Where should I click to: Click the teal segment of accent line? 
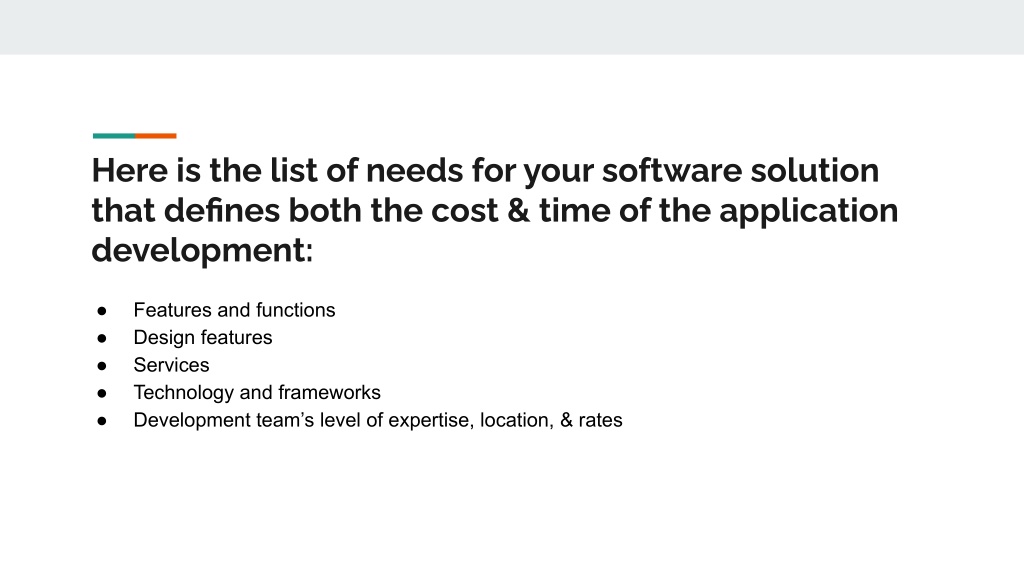[114, 136]
